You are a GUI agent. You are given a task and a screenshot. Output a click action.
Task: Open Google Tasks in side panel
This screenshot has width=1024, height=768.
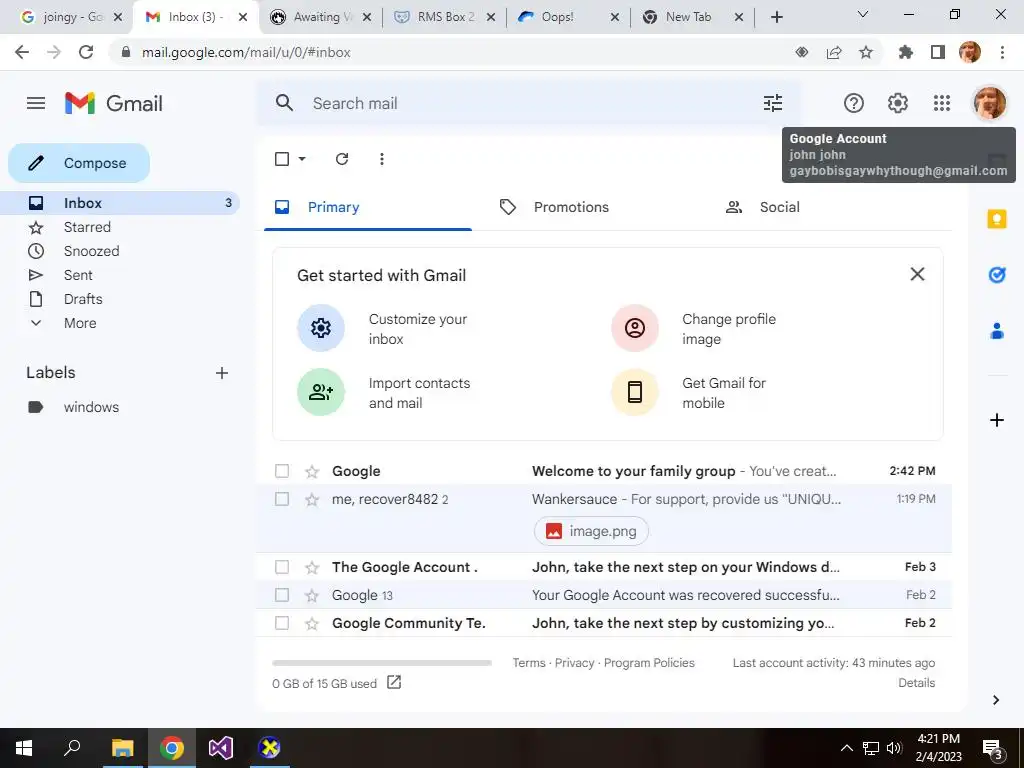[x=997, y=275]
